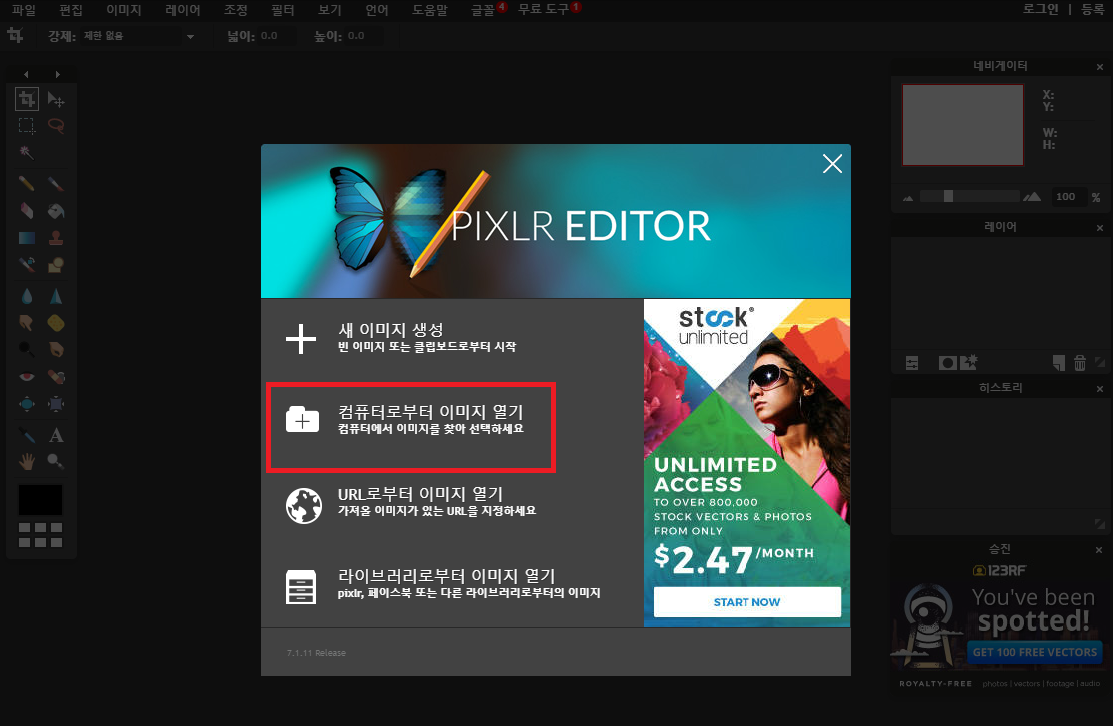Select the Brush tool
This screenshot has width=1113, height=726.
click(55, 184)
